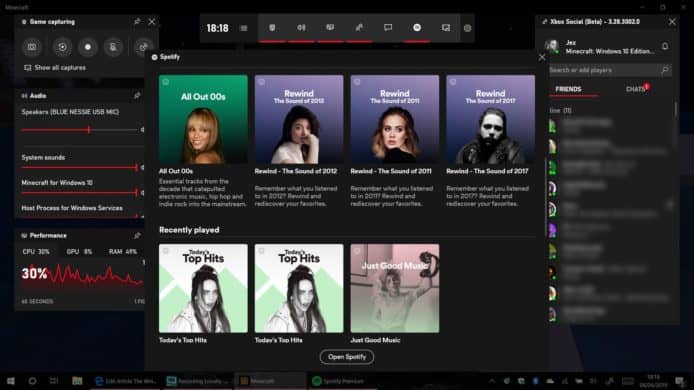Adjust the System sounds volume slider
The image size is (694, 390).
coord(80,167)
